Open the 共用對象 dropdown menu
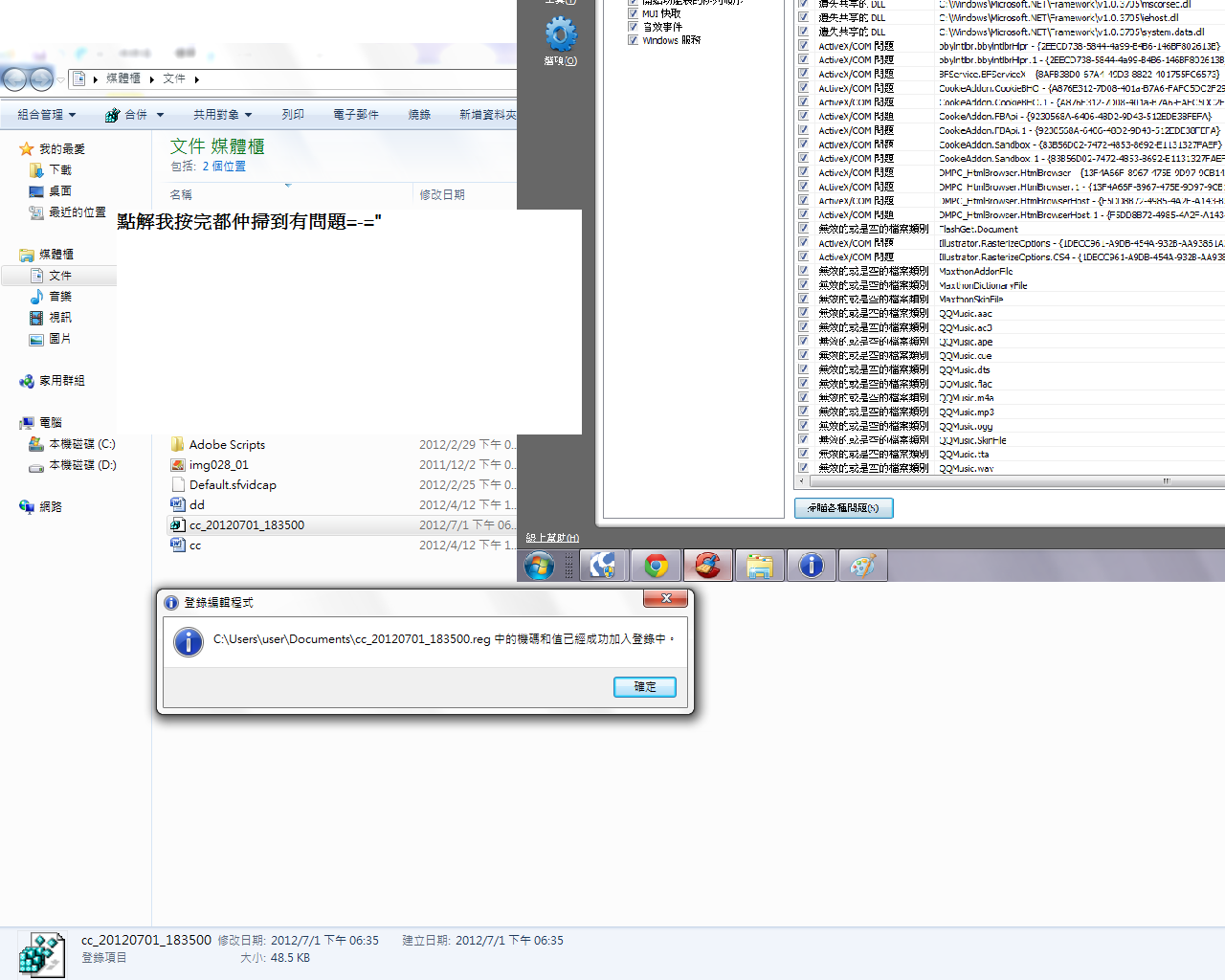 point(222,115)
